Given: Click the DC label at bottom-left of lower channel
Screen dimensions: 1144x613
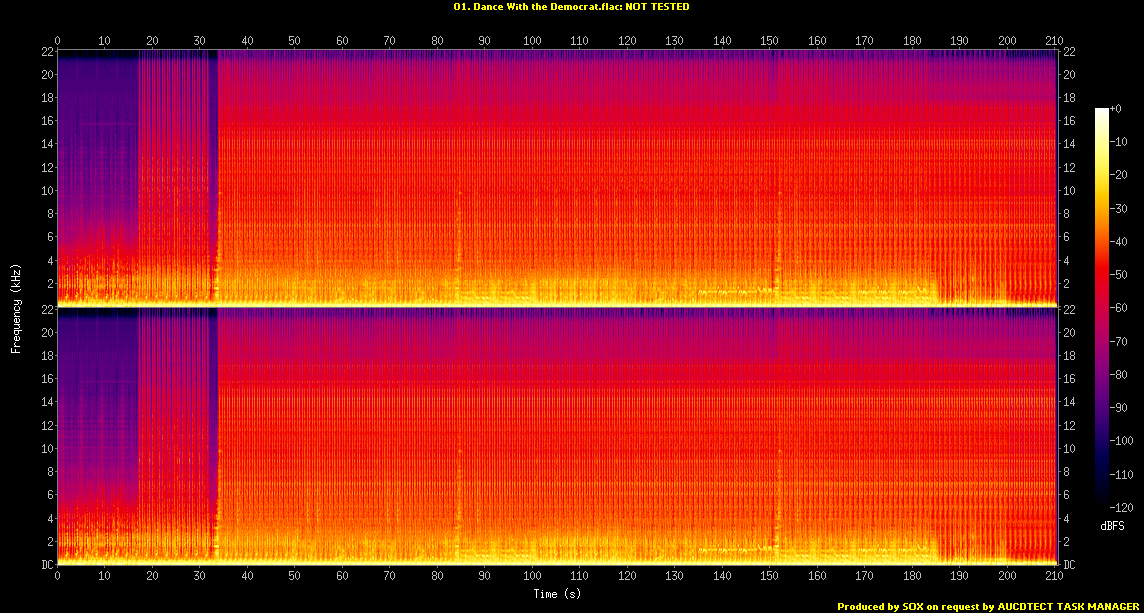Looking at the screenshot, I should 44,565.
